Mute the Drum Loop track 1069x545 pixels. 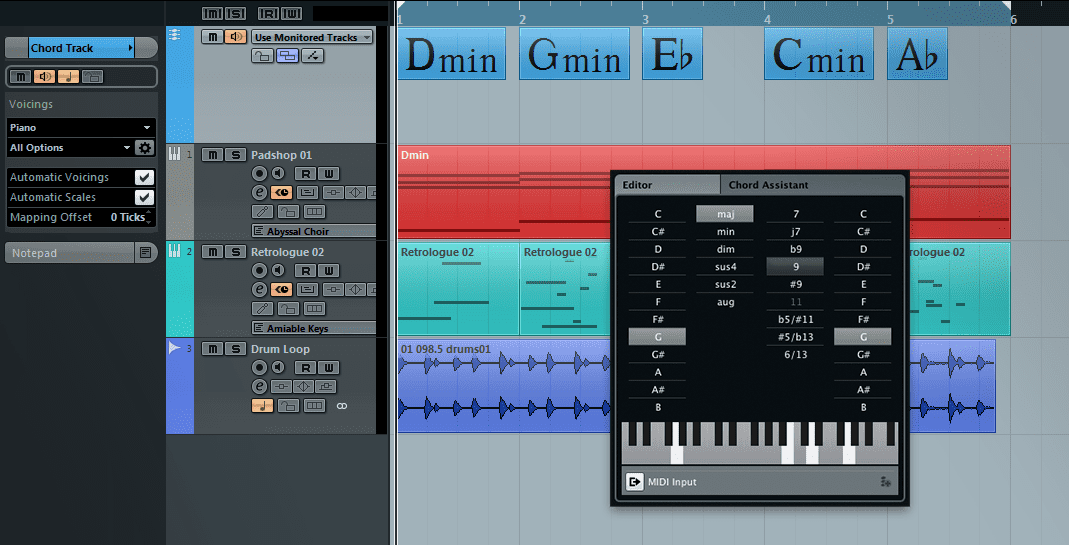tap(213, 349)
